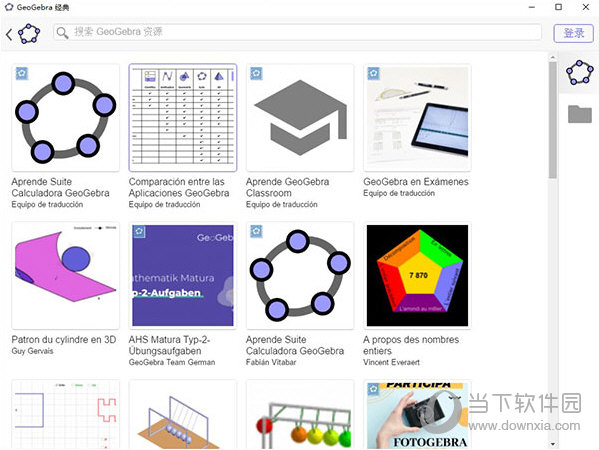Viewport: 599px width, 450px height.
Task: Close the GeoGebra window
Action: tap(586, 7)
